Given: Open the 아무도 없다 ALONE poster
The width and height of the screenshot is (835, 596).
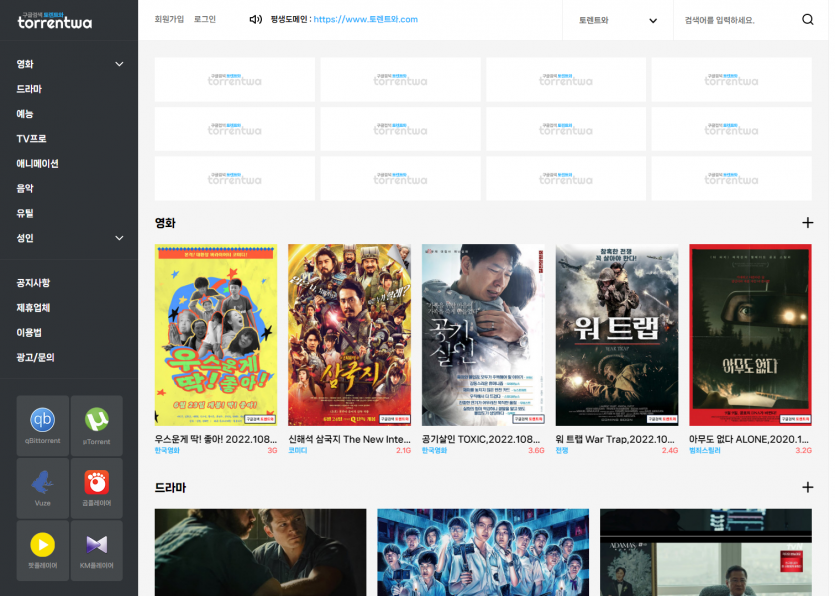Looking at the screenshot, I should pyautogui.click(x=750, y=334).
